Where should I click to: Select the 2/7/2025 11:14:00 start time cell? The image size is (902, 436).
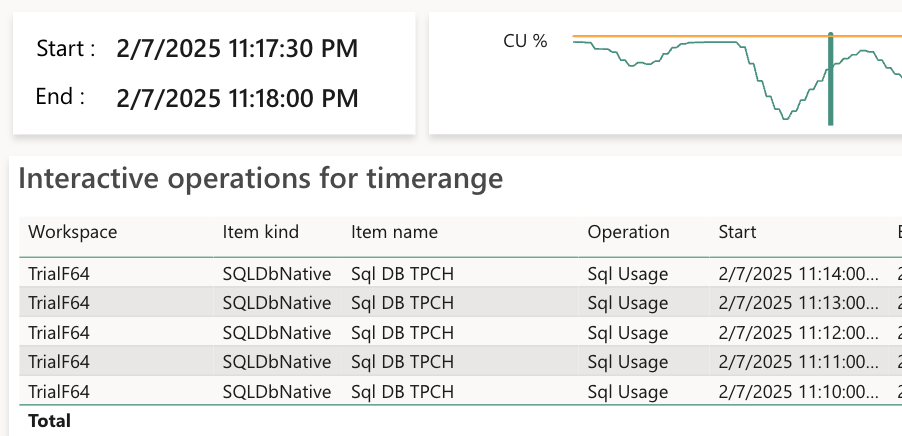click(799, 272)
